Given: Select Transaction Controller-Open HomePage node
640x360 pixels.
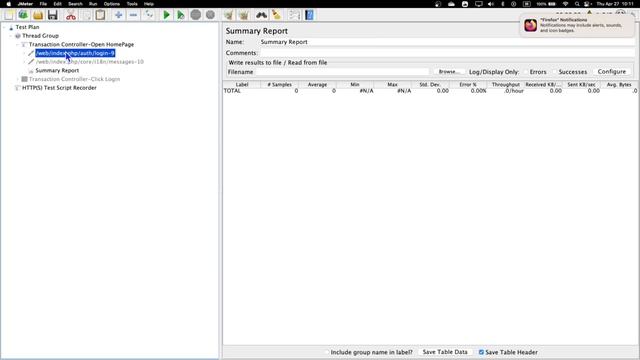Looking at the screenshot, I should pyautogui.click(x=81, y=44).
